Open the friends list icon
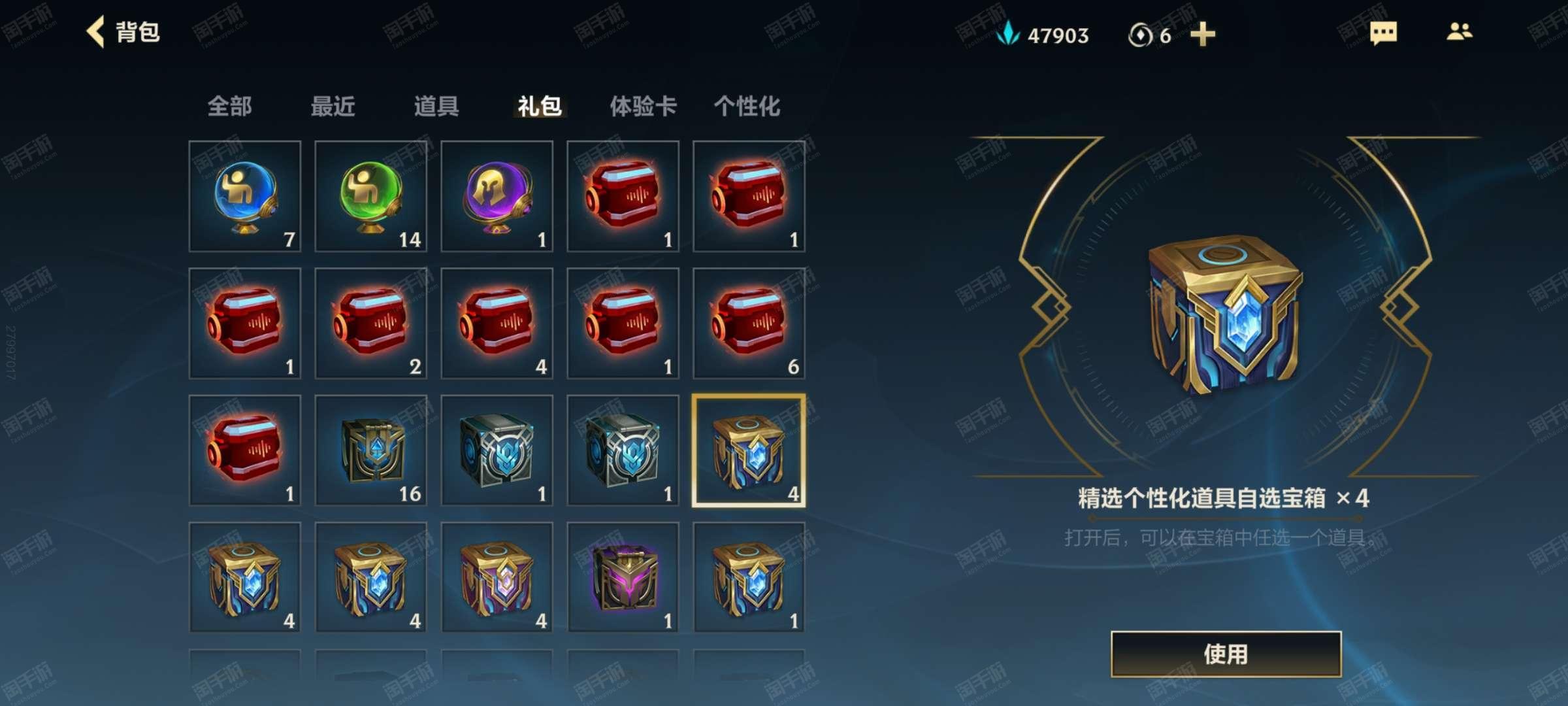Screen dimensions: 1568x706 pyautogui.click(x=1459, y=31)
